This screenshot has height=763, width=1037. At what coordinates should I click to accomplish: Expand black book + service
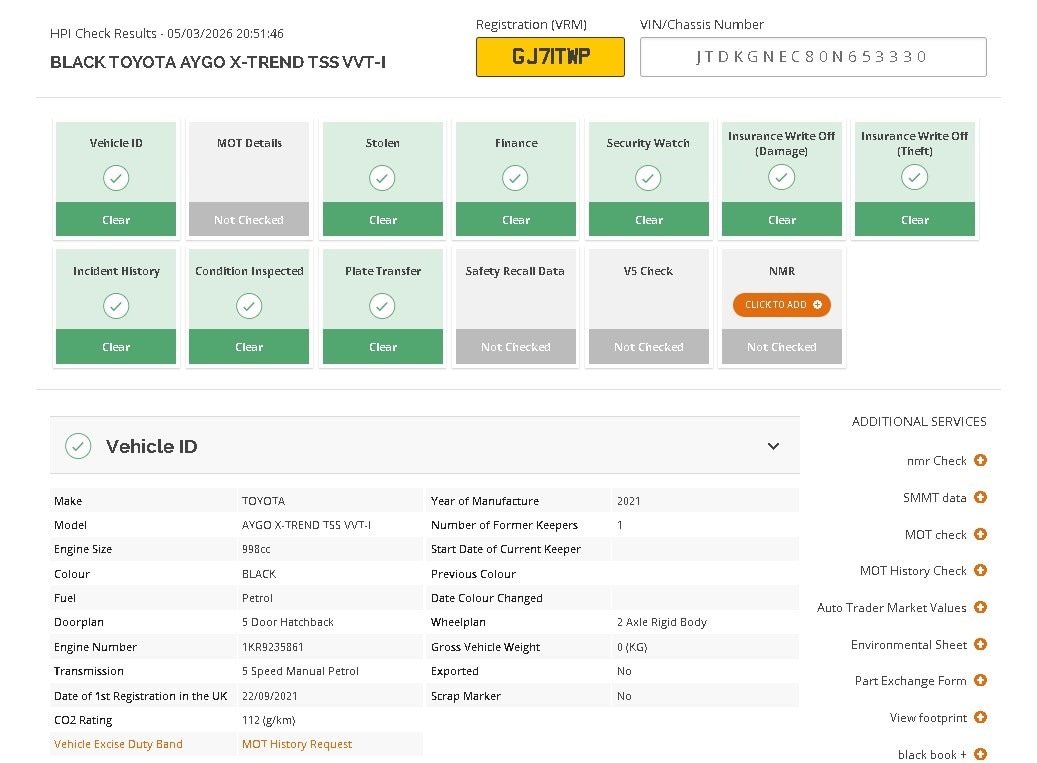(980, 754)
